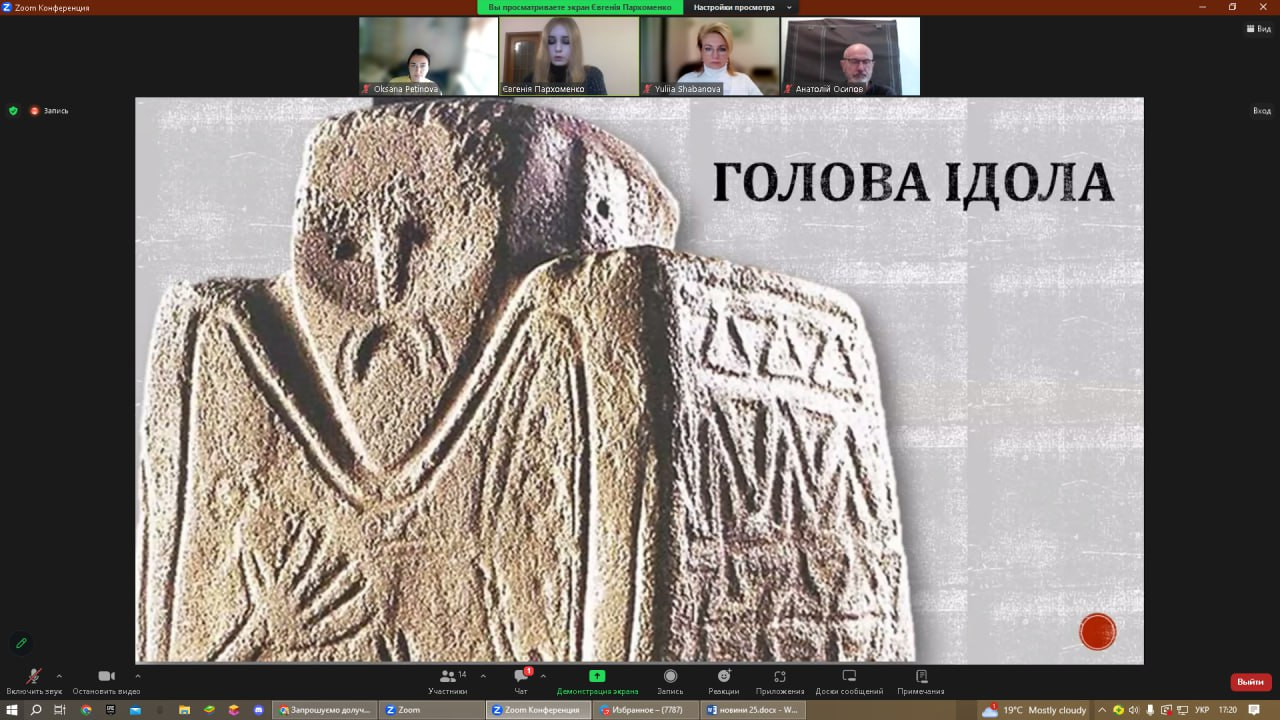Open the Примечания notes tool

click(921, 681)
